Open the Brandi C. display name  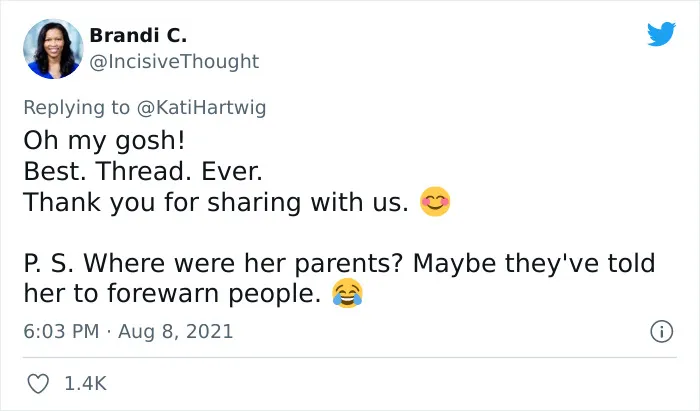click(x=138, y=36)
